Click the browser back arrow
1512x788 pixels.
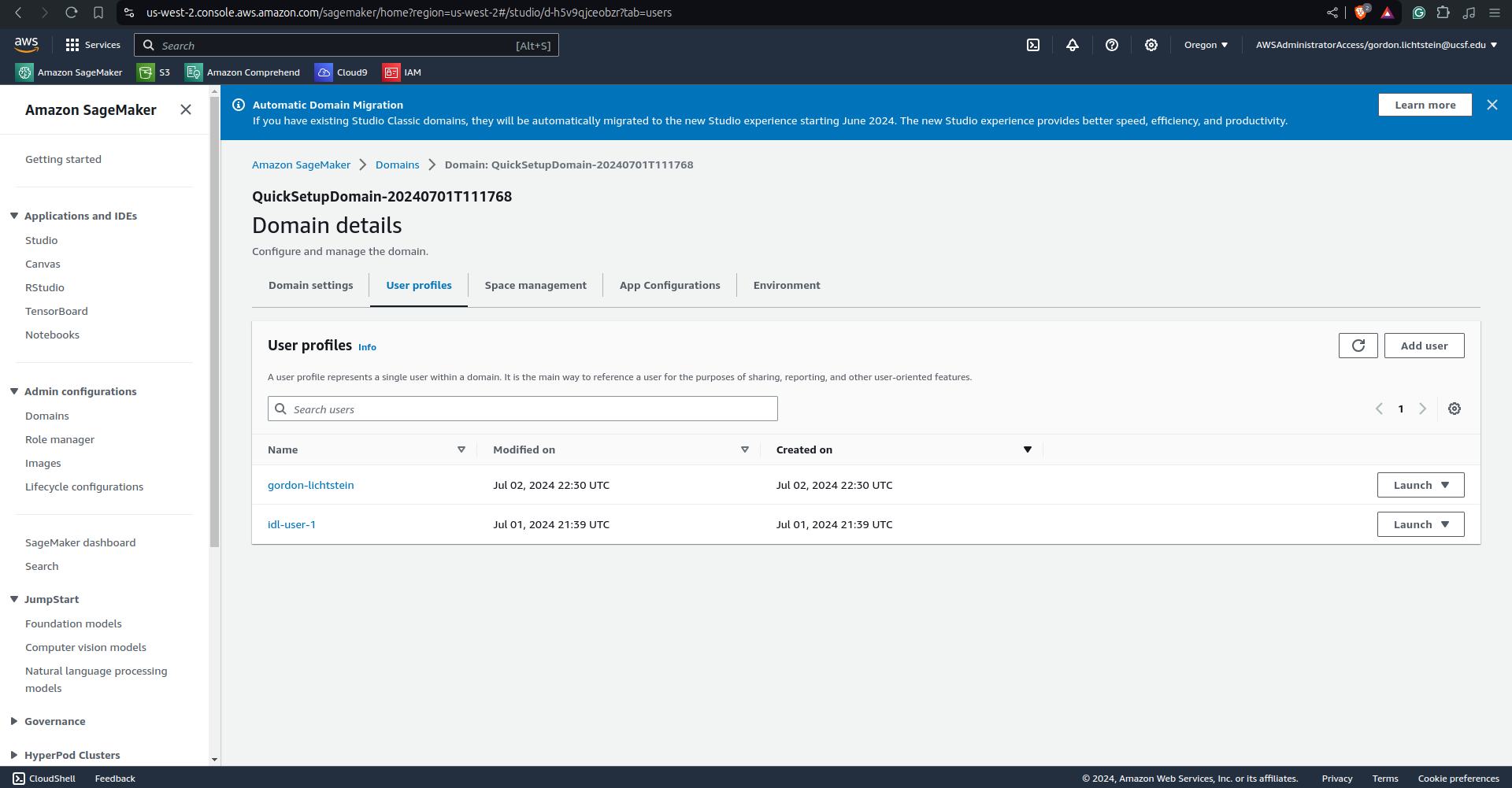coord(19,13)
